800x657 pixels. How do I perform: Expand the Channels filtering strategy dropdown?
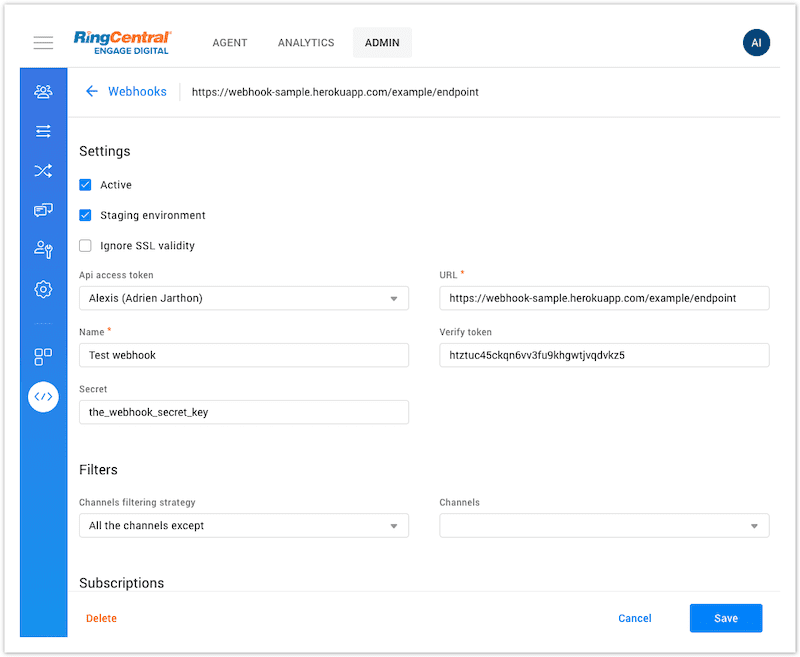tap(243, 525)
